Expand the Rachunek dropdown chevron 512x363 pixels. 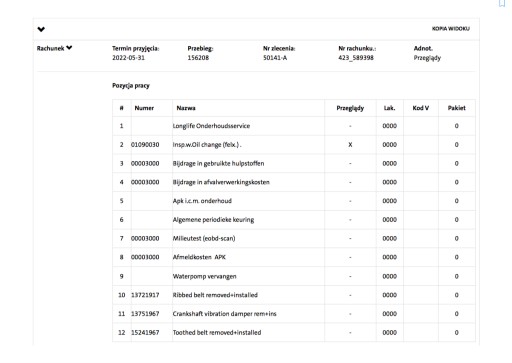(69, 48)
